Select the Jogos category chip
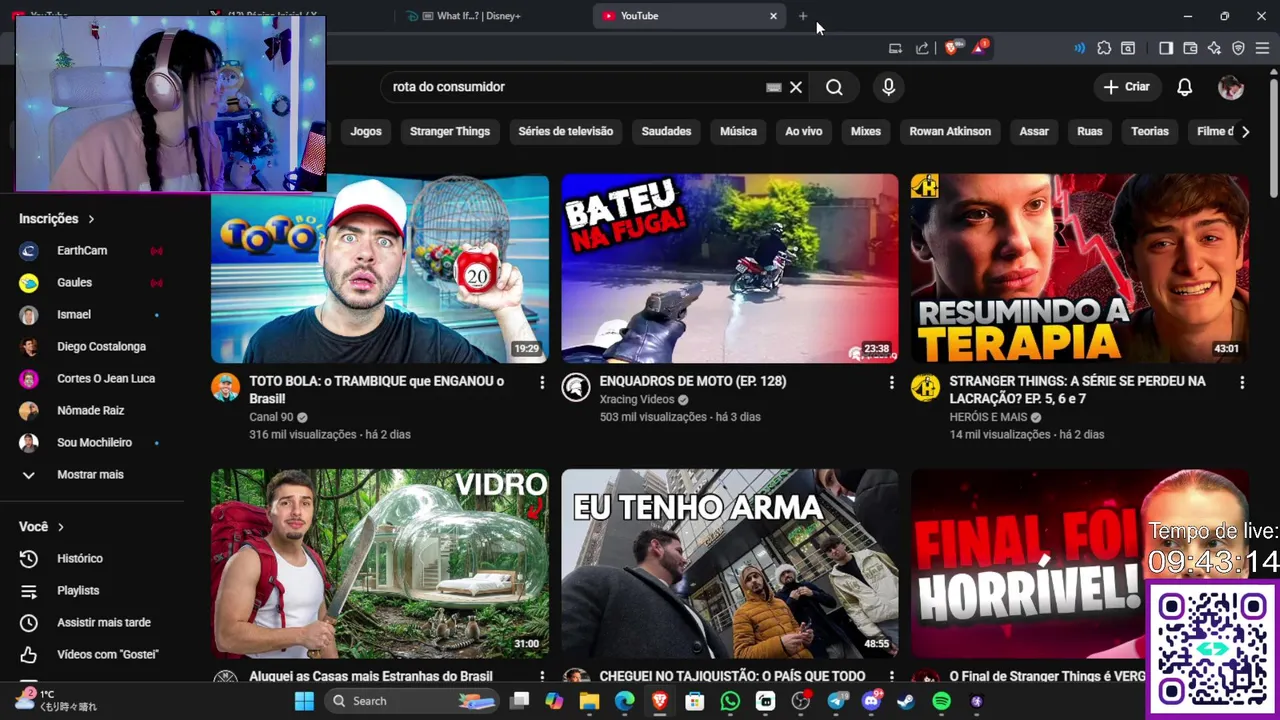 pos(366,131)
